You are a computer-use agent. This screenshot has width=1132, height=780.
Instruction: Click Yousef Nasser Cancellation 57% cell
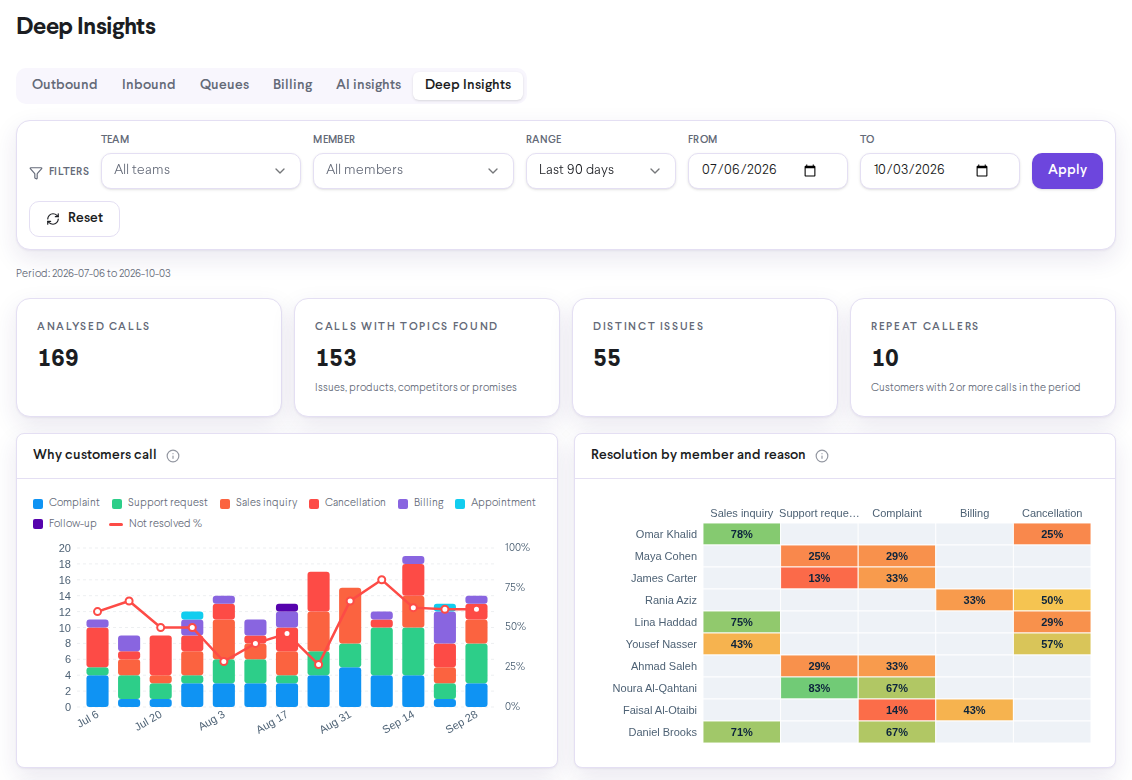click(x=1052, y=644)
